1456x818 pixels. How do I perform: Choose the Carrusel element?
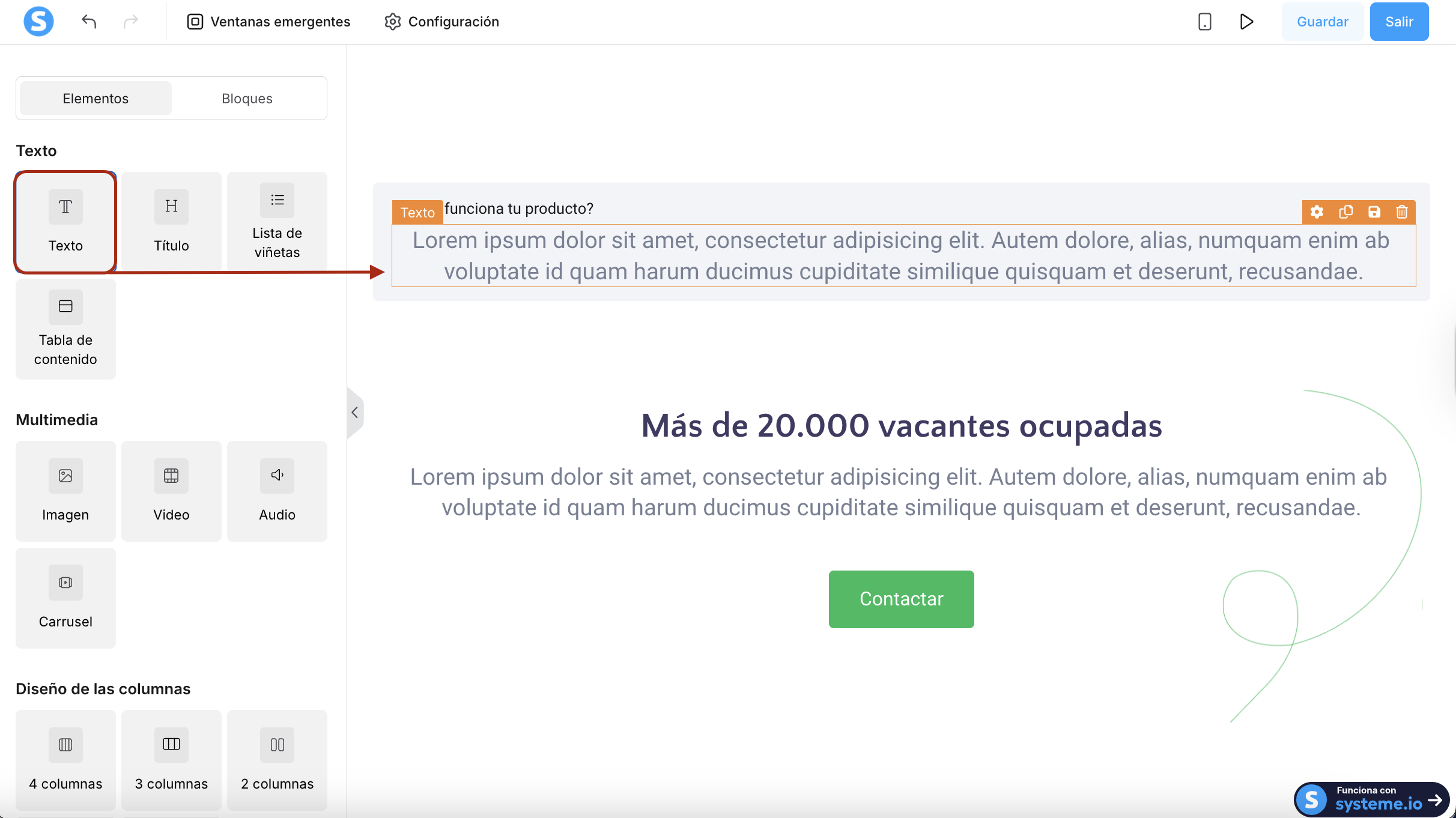tap(65, 598)
